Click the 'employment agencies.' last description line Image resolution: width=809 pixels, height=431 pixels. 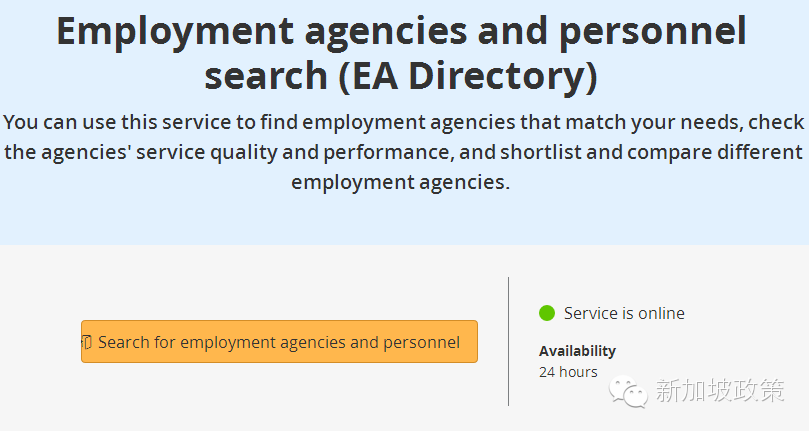pos(400,182)
